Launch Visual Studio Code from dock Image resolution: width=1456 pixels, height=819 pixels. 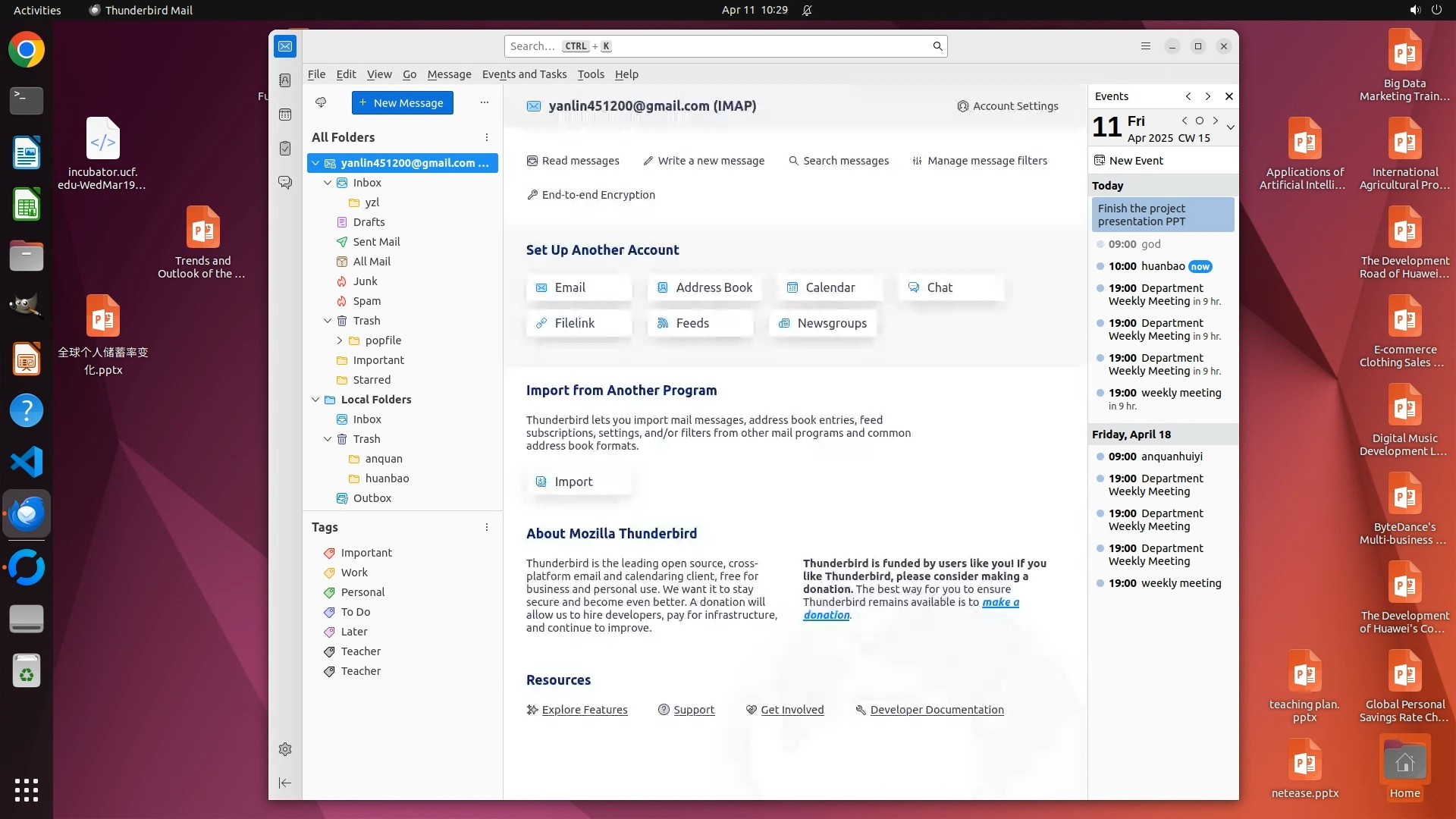click(27, 462)
